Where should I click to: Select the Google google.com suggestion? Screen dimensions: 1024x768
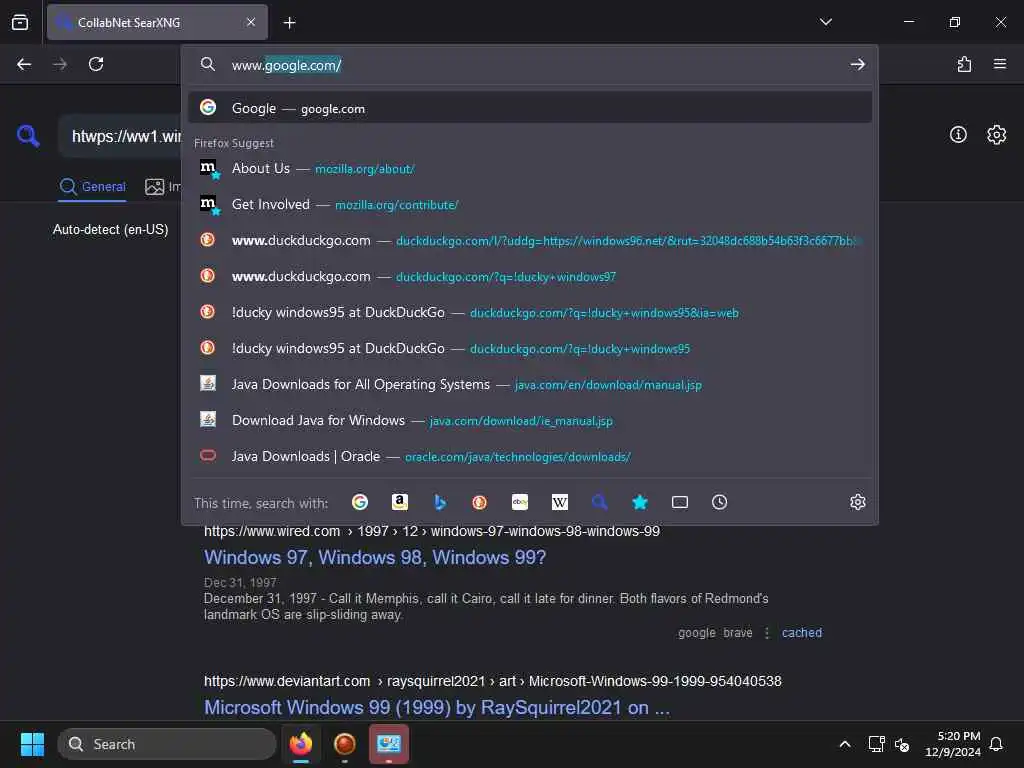click(x=530, y=108)
